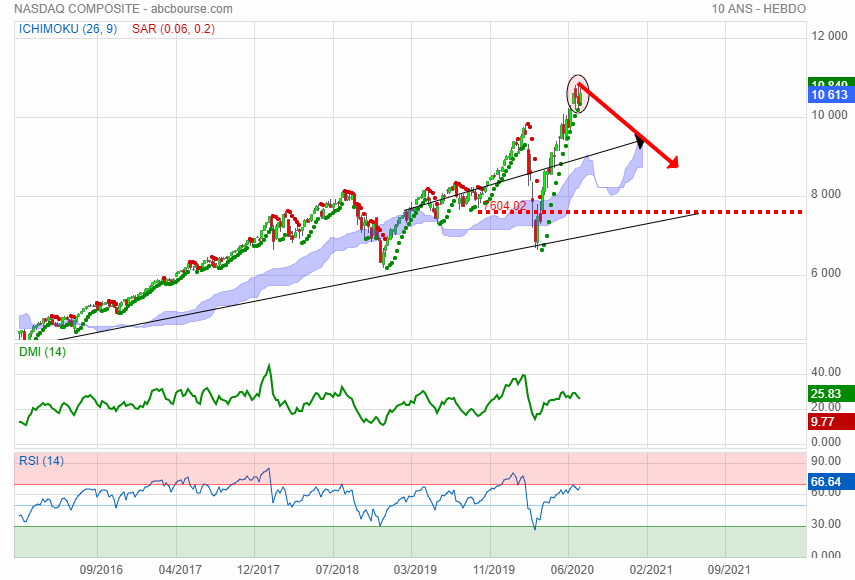The image size is (855, 580).
Task: Click the 12 000 price axis label
Action: coord(829,36)
